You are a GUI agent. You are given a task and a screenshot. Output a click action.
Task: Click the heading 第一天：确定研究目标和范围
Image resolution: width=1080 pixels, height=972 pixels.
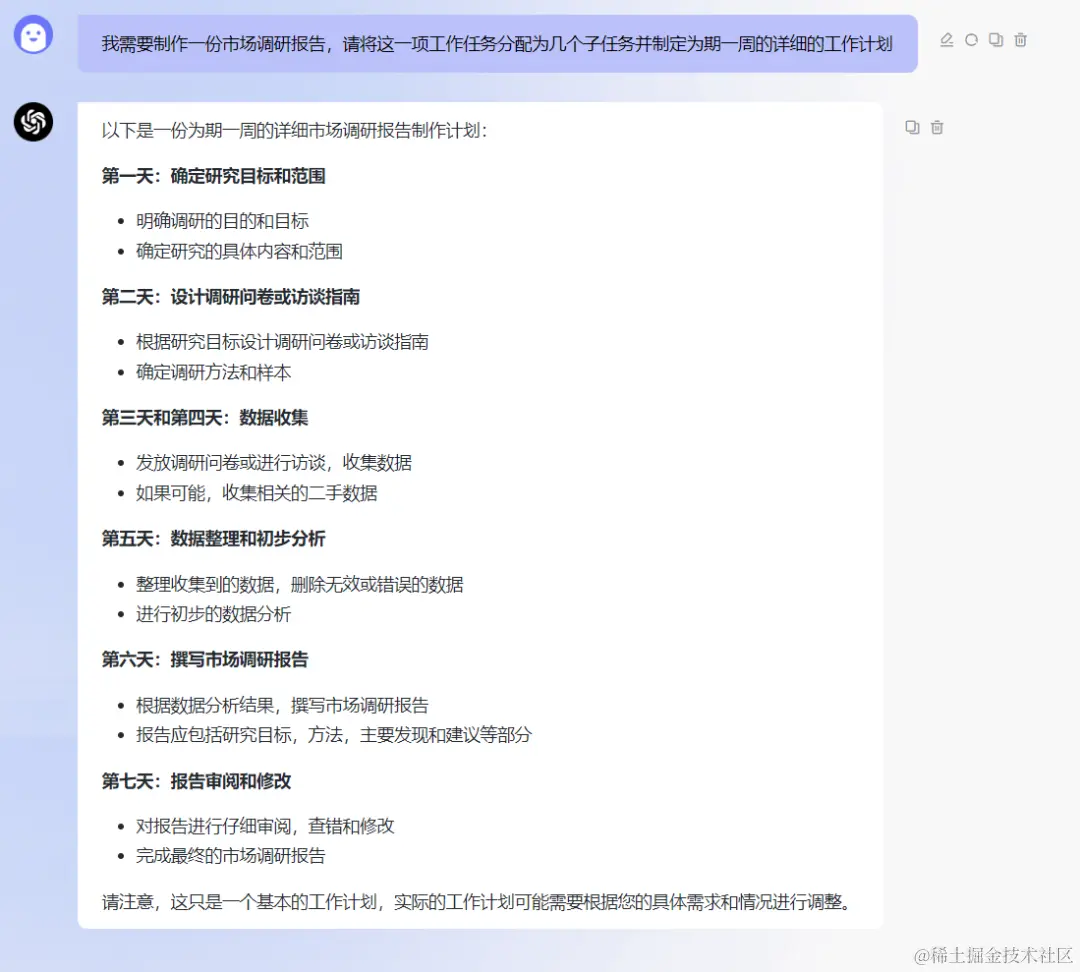[x=214, y=176]
